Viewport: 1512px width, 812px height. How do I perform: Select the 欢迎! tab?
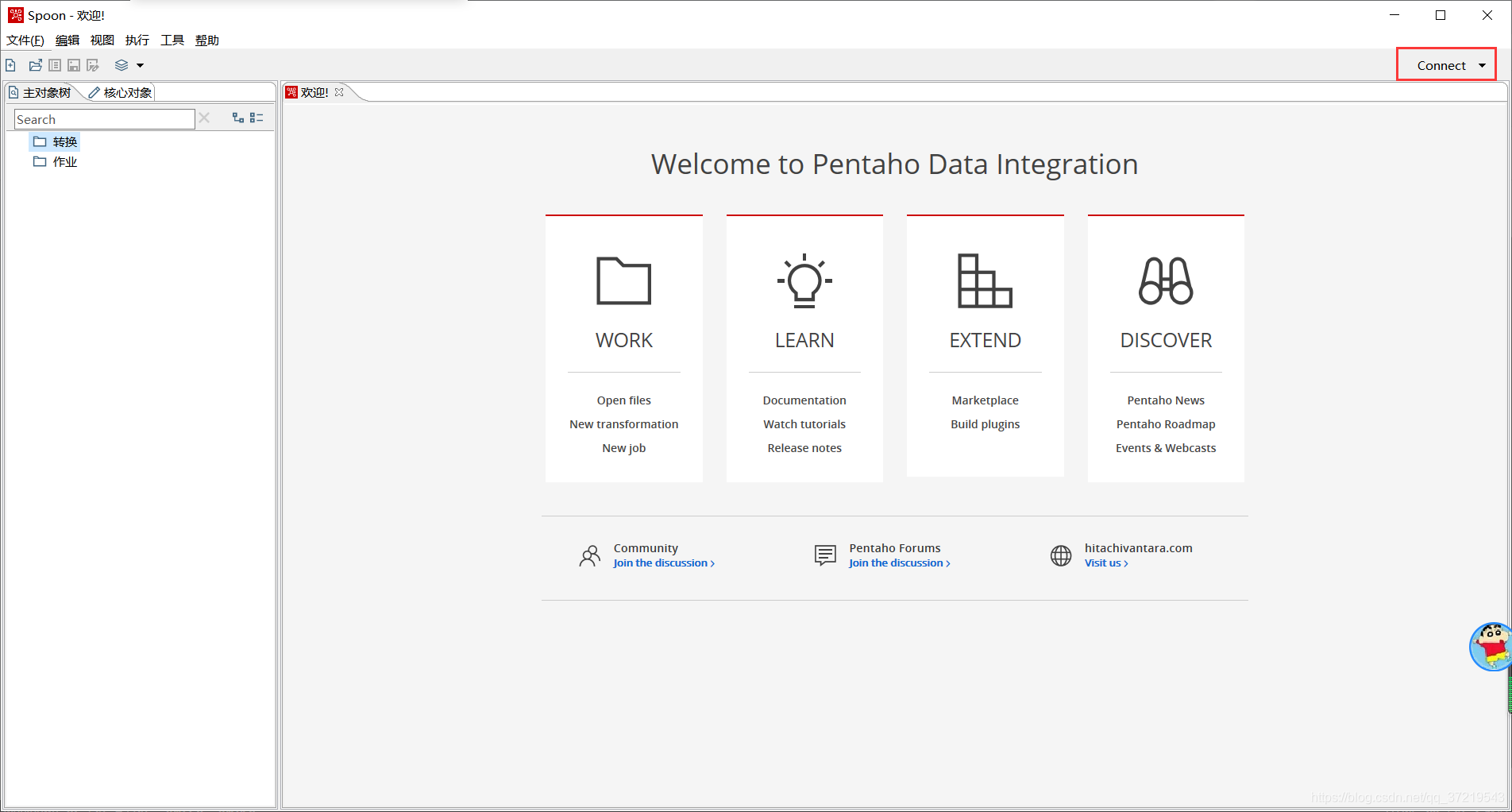click(x=314, y=92)
